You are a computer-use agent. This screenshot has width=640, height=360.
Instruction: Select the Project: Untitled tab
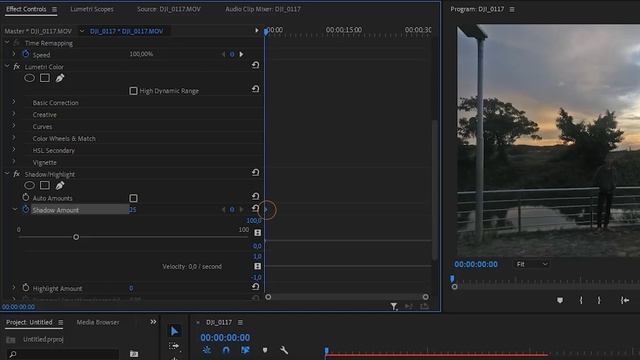(x=29, y=322)
